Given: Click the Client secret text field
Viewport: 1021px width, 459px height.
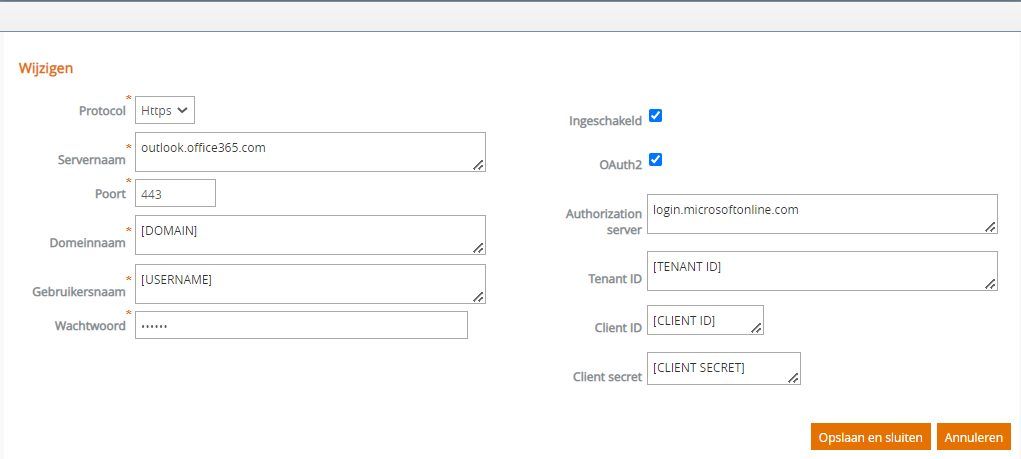Looking at the screenshot, I should tap(724, 369).
